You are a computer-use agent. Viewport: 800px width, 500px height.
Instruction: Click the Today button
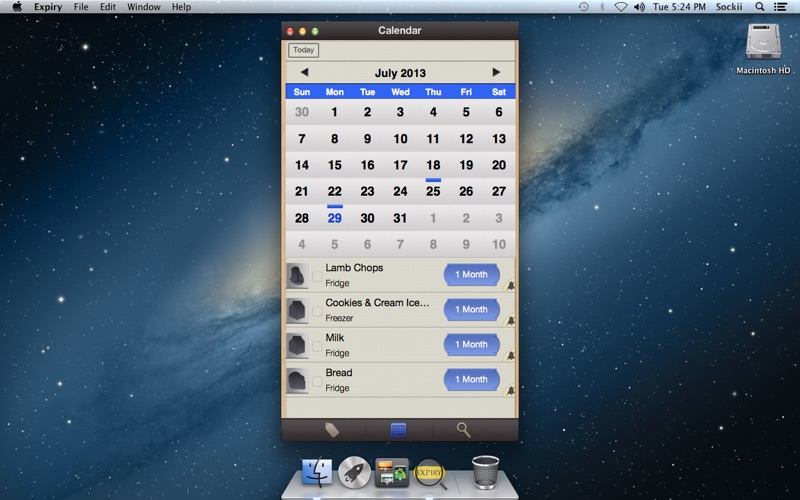click(304, 50)
